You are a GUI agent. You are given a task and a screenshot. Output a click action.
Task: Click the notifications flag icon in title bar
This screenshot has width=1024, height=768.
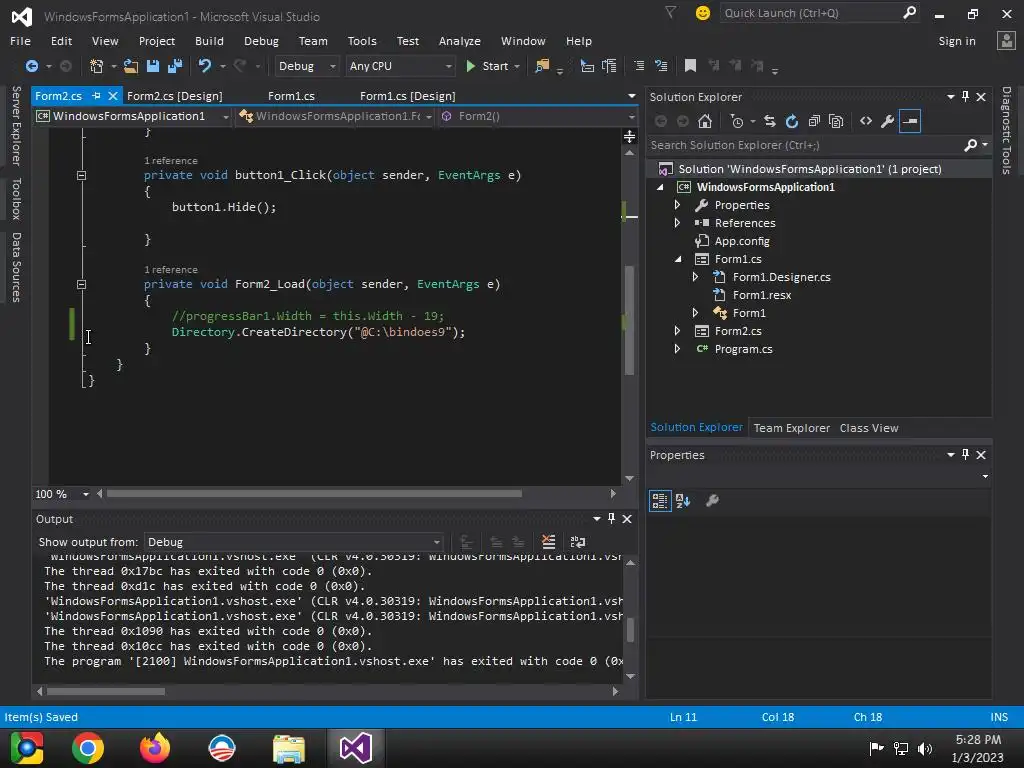click(671, 12)
